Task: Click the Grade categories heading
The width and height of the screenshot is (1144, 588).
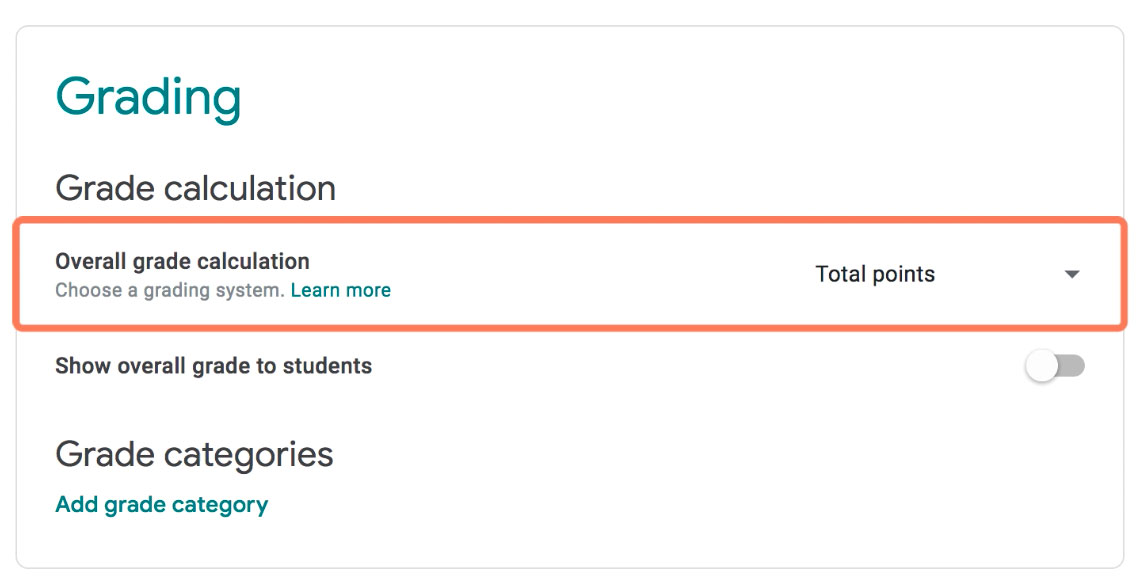Action: 196,454
